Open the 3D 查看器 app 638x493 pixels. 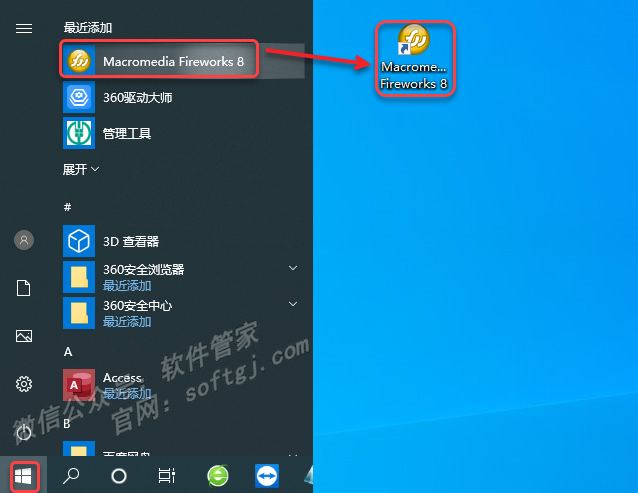point(183,241)
